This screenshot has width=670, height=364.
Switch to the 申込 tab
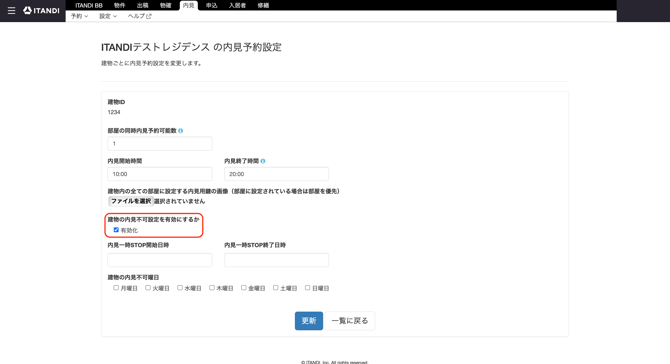pos(212,5)
